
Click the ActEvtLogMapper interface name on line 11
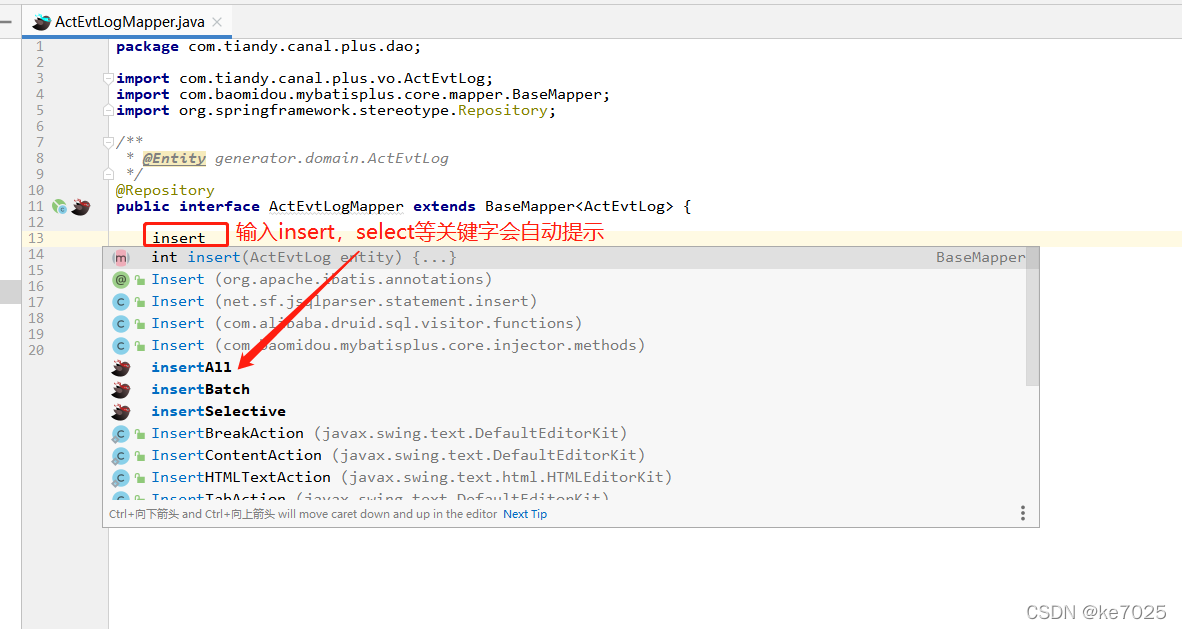tap(336, 206)
